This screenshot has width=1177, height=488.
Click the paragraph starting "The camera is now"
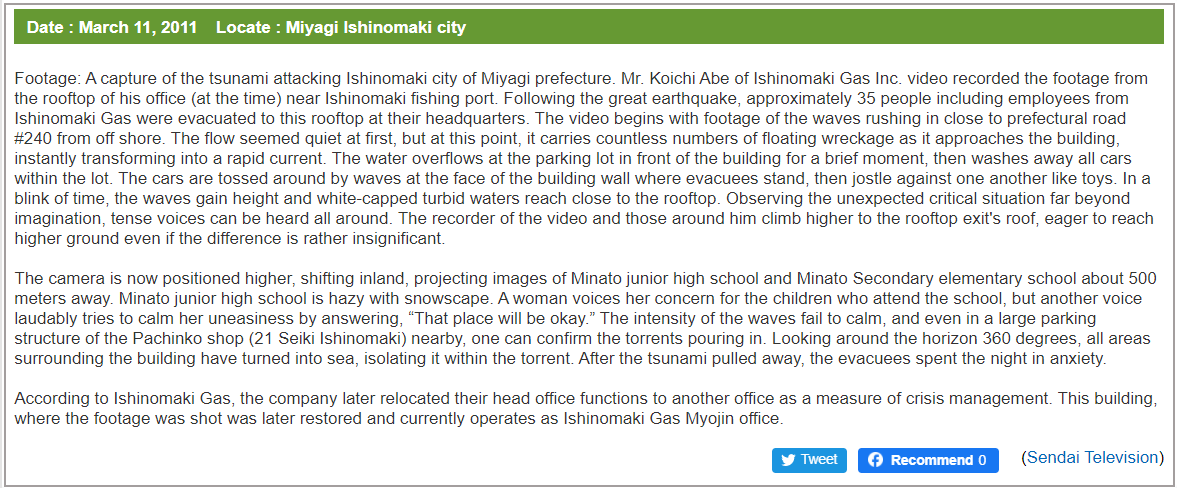pos(585,318)
